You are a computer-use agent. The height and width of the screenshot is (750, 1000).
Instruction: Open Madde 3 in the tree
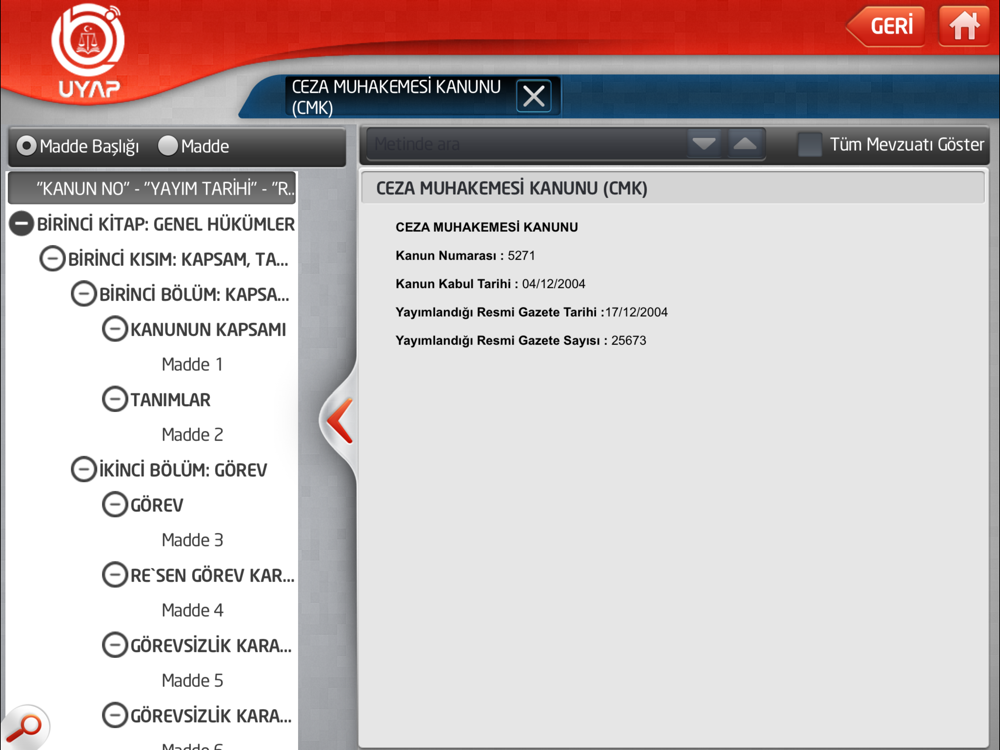pos(192,540)
